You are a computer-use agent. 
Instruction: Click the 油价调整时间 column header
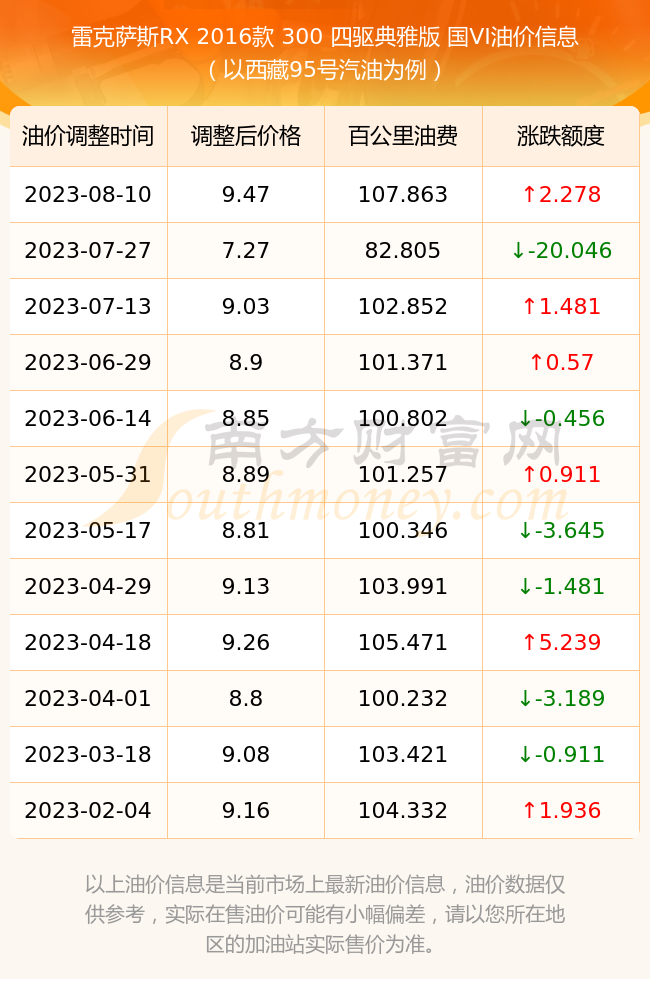[88, 136]
